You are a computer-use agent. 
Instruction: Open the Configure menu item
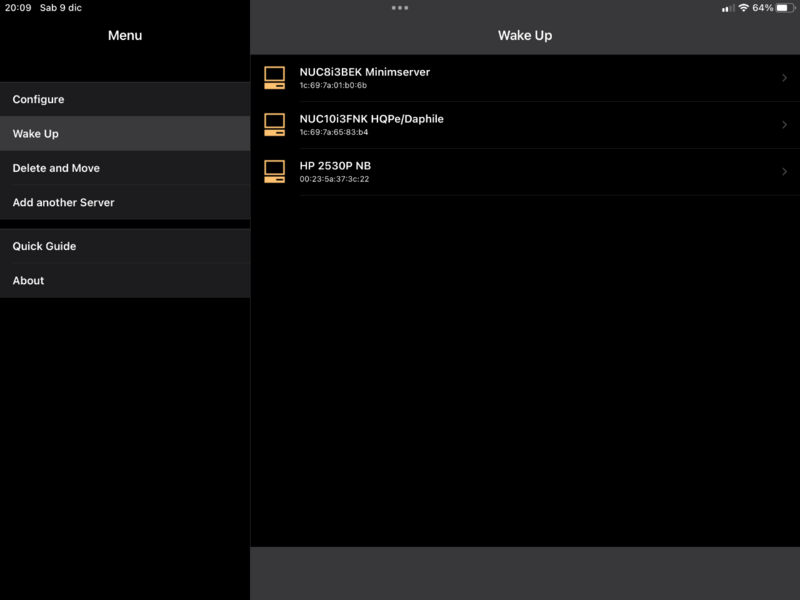tap(38, 100)
